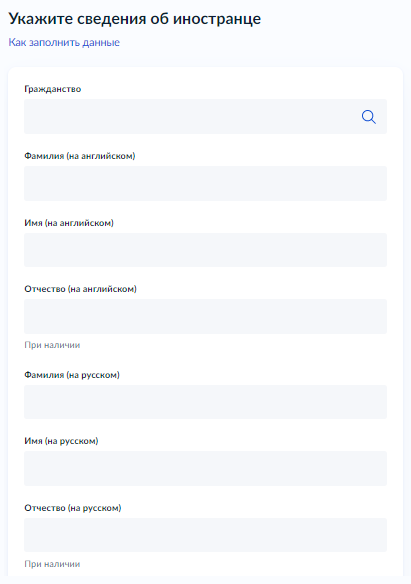Image resolution: width=411 pixels, height=584 pixels.
Task: Select the Имя (на английском) text field
Action: tap(206, 250)
